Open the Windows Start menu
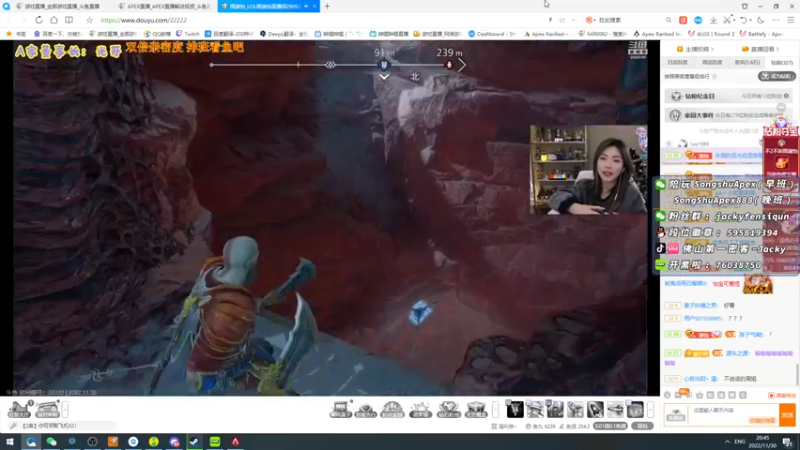This screenshot has width=800, height=450. [10, 441]
